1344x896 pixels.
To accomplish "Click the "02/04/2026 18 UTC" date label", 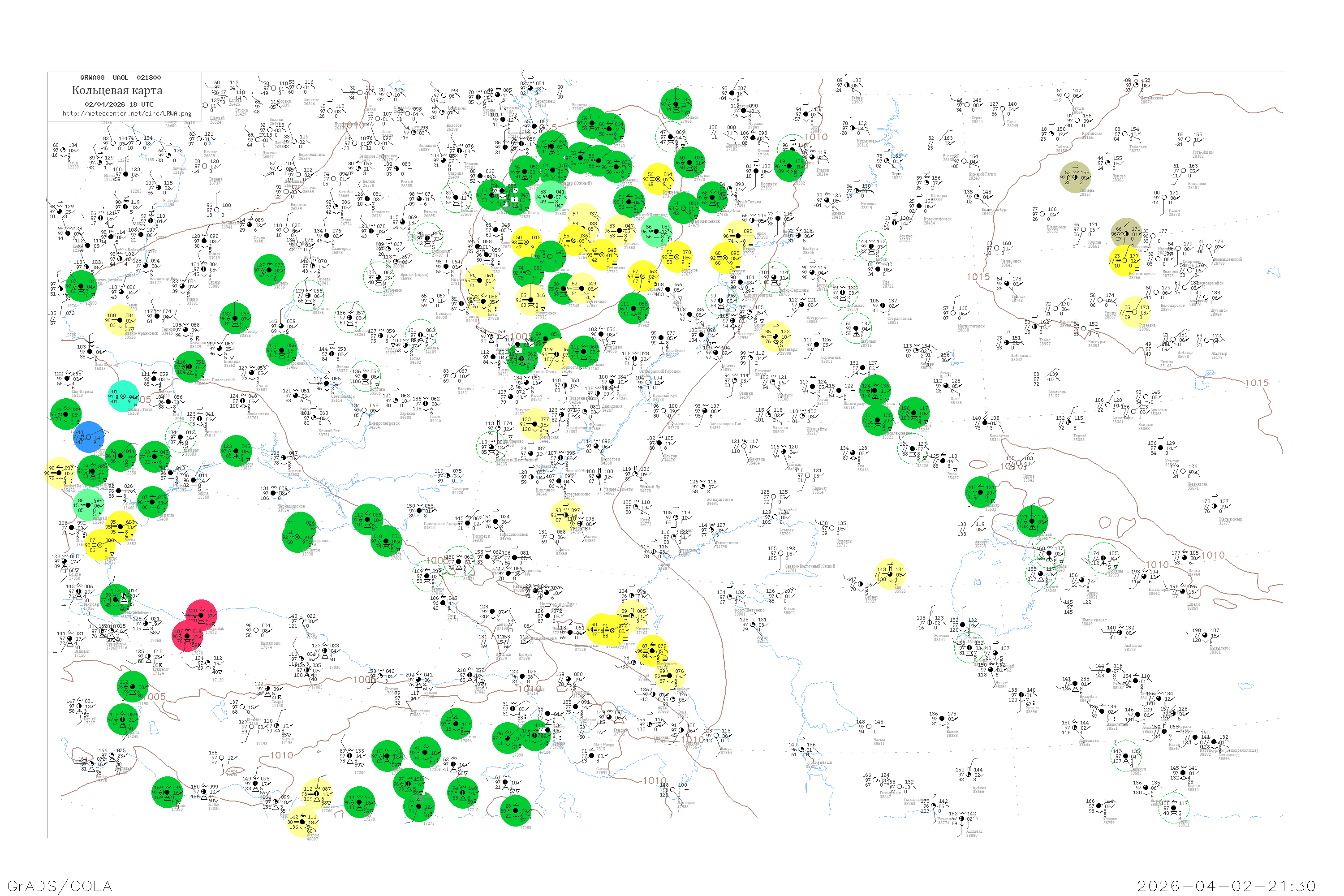I will (x=119, y=104).
